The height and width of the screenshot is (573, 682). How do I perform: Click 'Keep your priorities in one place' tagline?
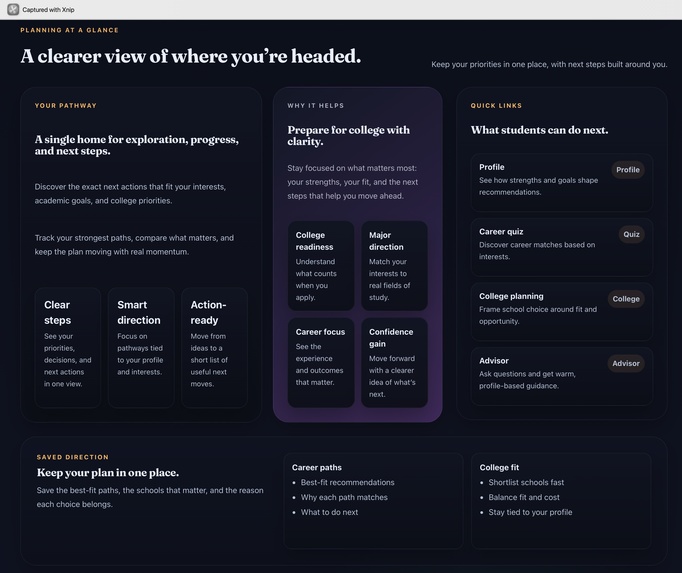[549, 64]
